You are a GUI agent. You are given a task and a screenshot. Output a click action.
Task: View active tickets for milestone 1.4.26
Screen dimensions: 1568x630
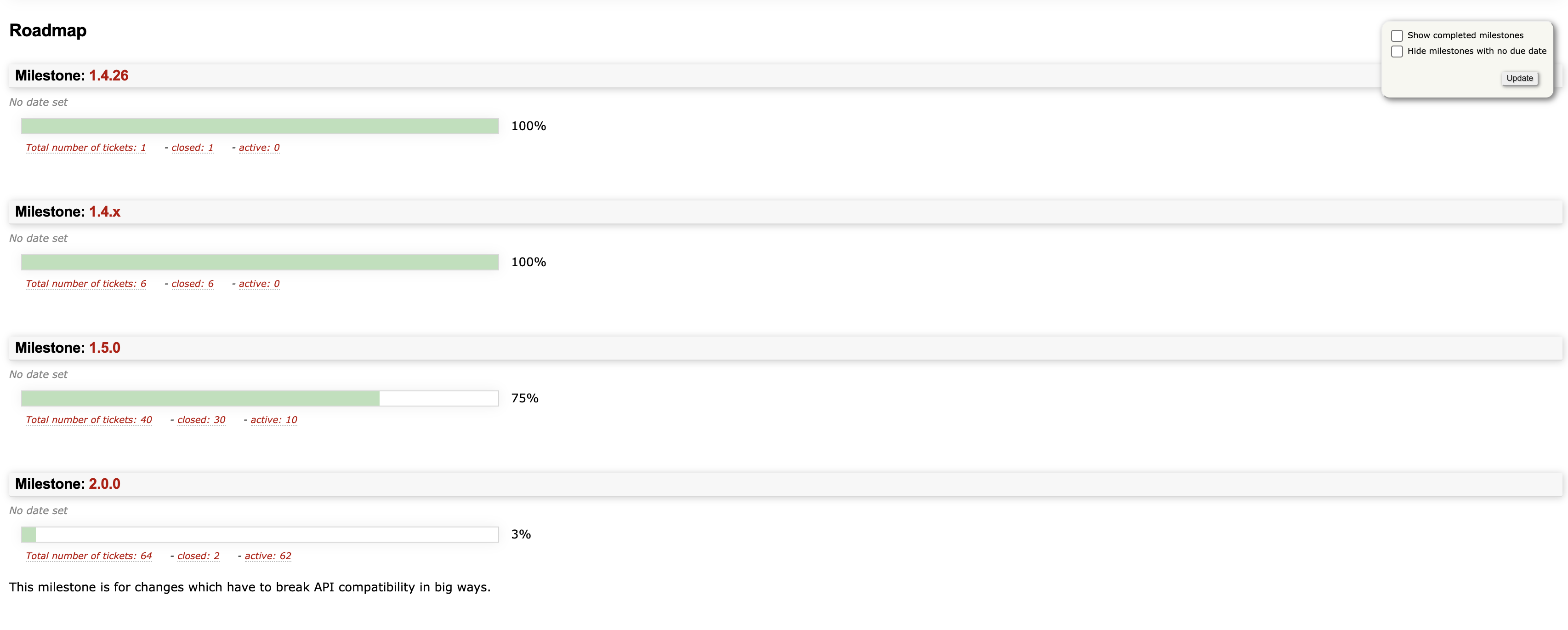259,148
